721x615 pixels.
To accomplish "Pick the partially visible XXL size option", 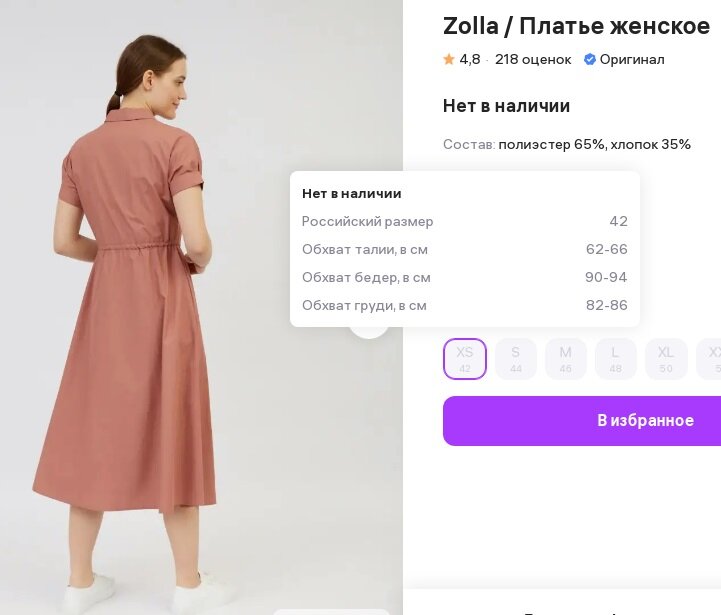I will click(x=710, y=359).
